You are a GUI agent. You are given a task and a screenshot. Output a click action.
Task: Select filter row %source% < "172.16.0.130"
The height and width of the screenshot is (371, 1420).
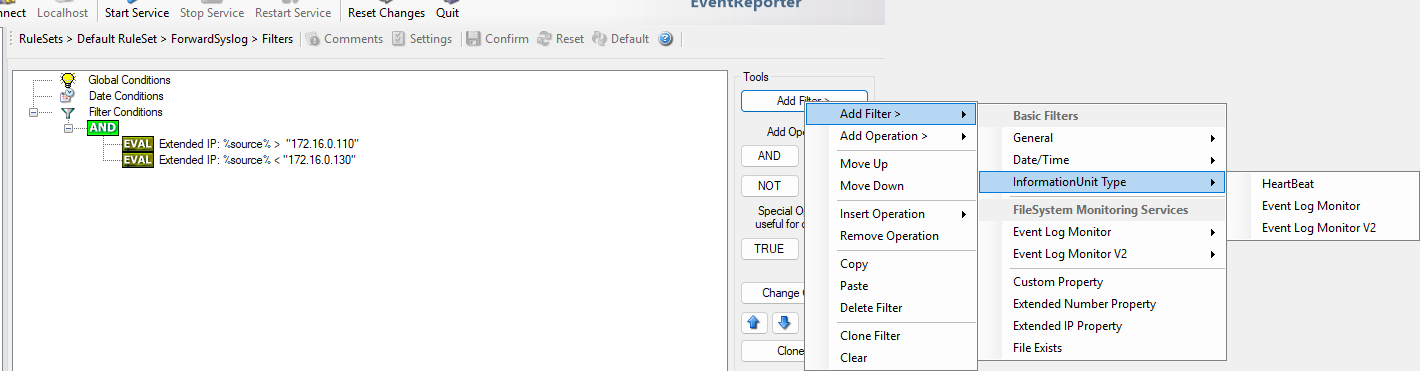tap(258, 160)
